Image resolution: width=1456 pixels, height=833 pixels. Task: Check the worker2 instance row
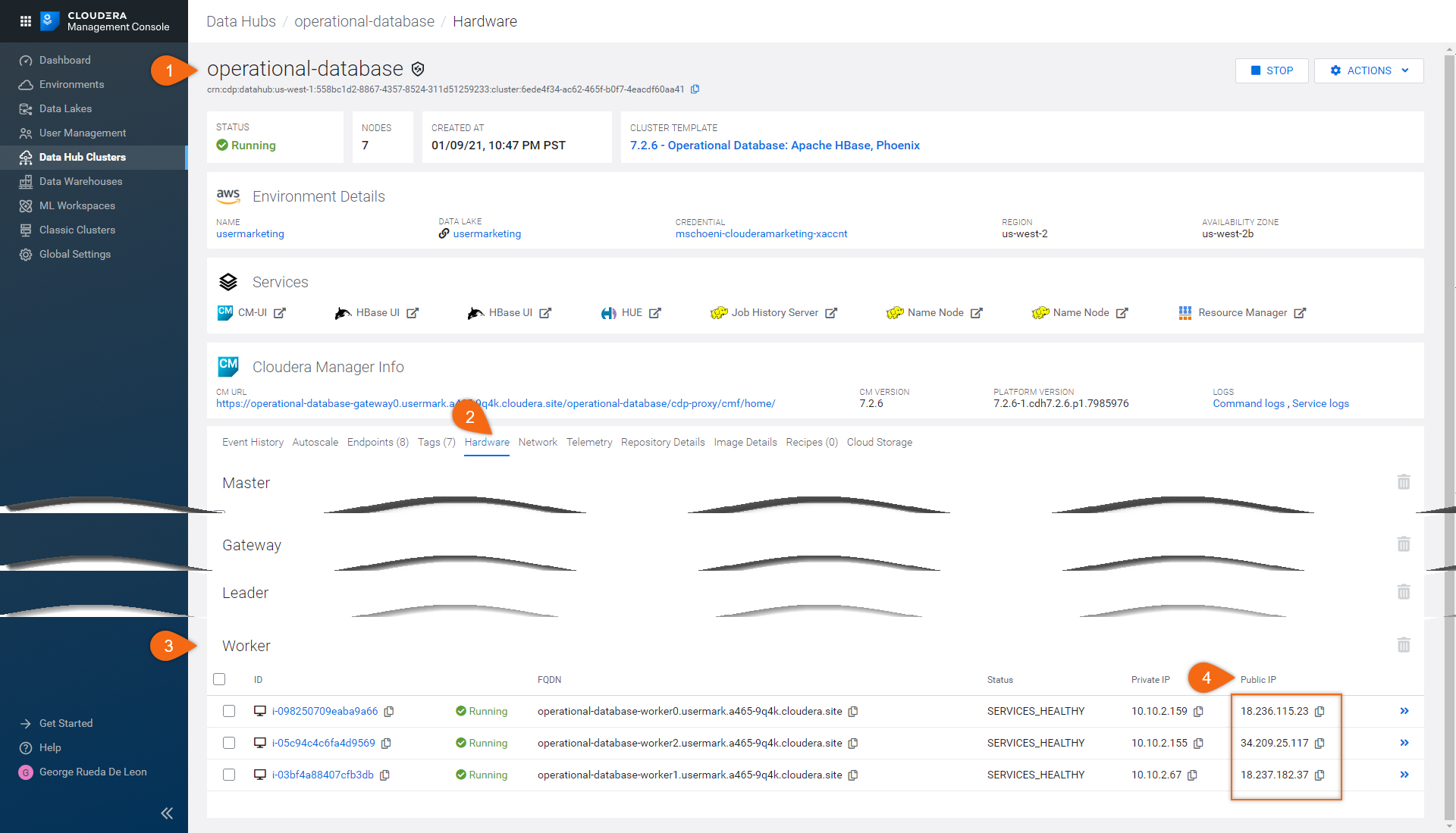[x=229, y=743]
